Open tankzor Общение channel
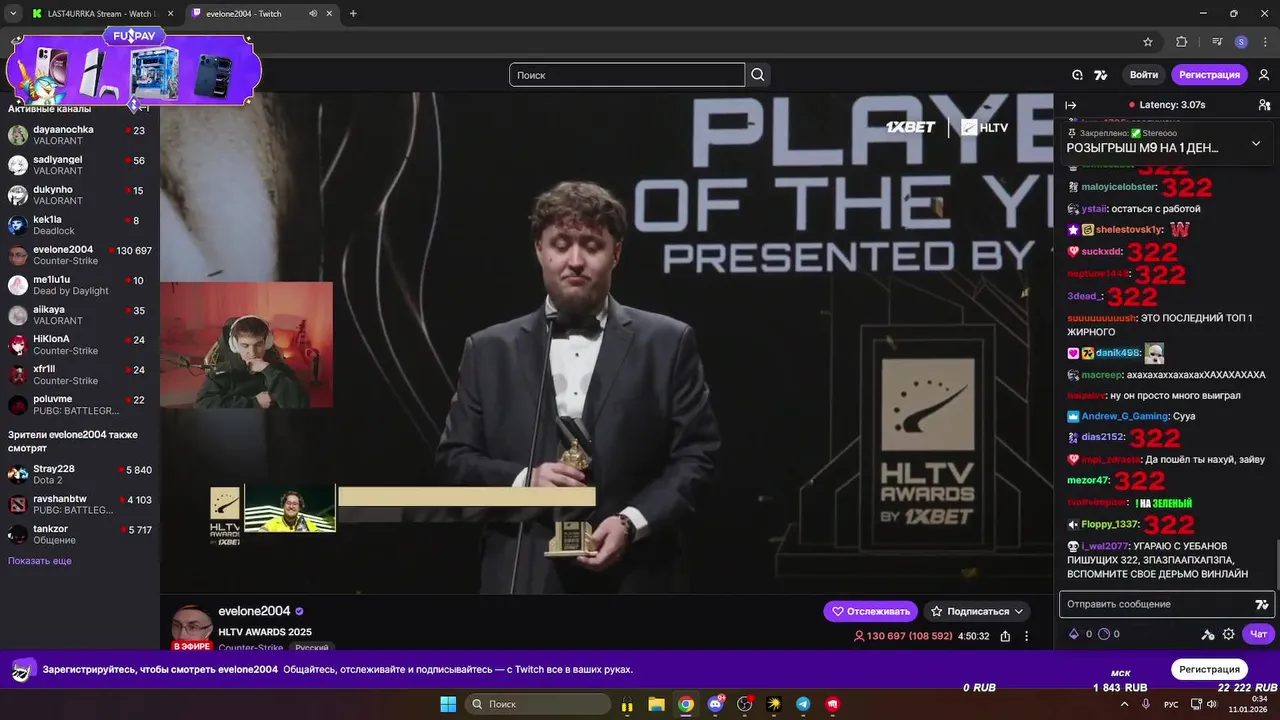This screenshot has width=1280, height=720. [x=80, y=534]
